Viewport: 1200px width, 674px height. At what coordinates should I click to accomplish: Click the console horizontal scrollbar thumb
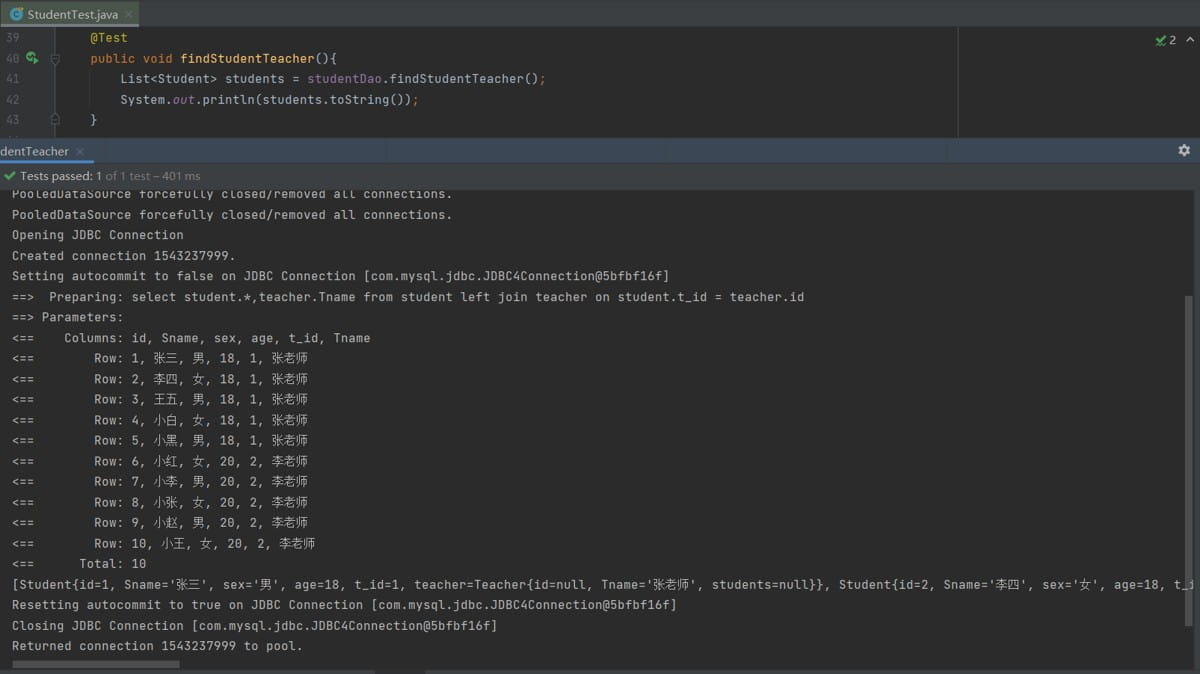[x=90, y=664]
